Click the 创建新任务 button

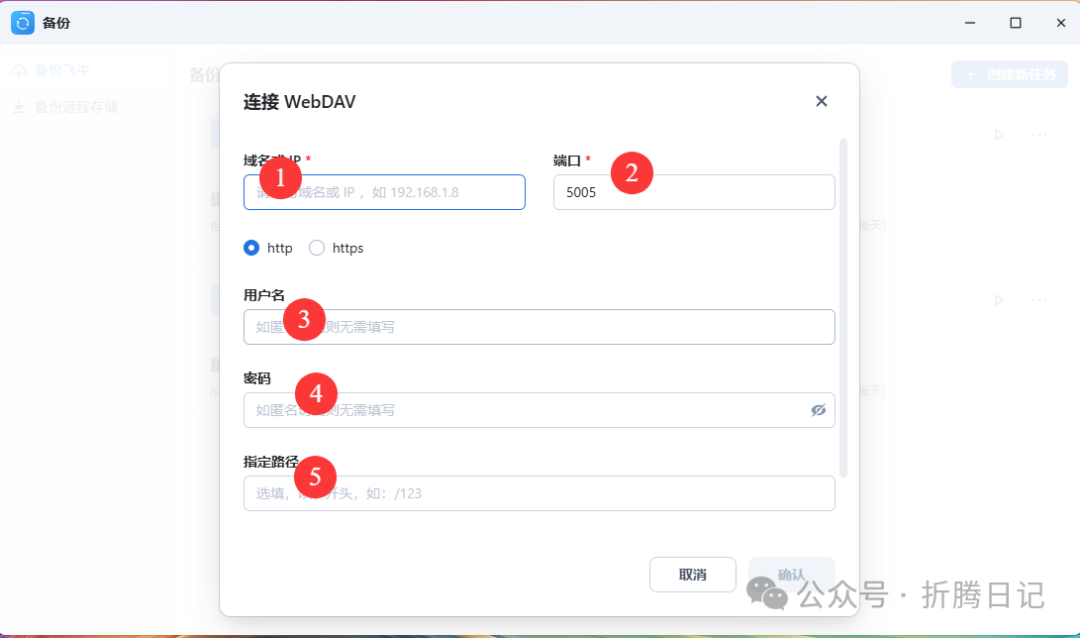pyautogui.click(x=1010, y=74)
